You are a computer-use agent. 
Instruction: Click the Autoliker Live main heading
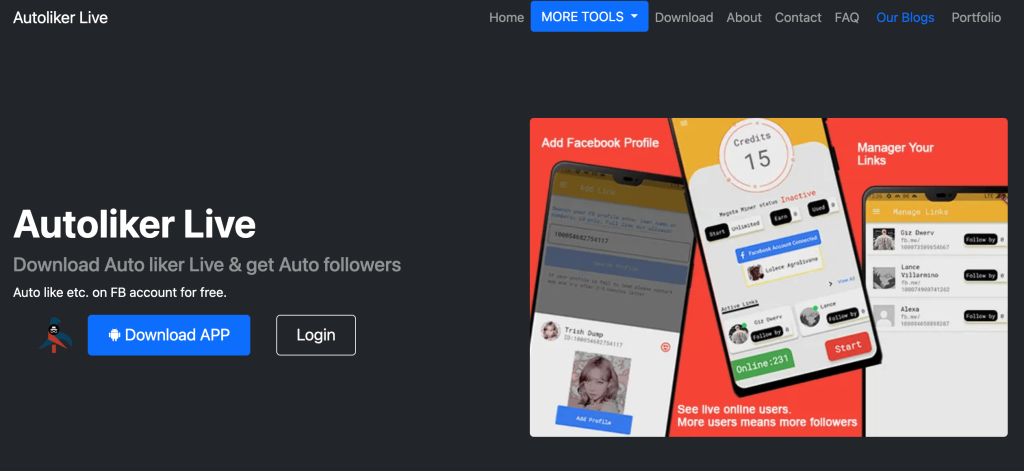point(135,224)
